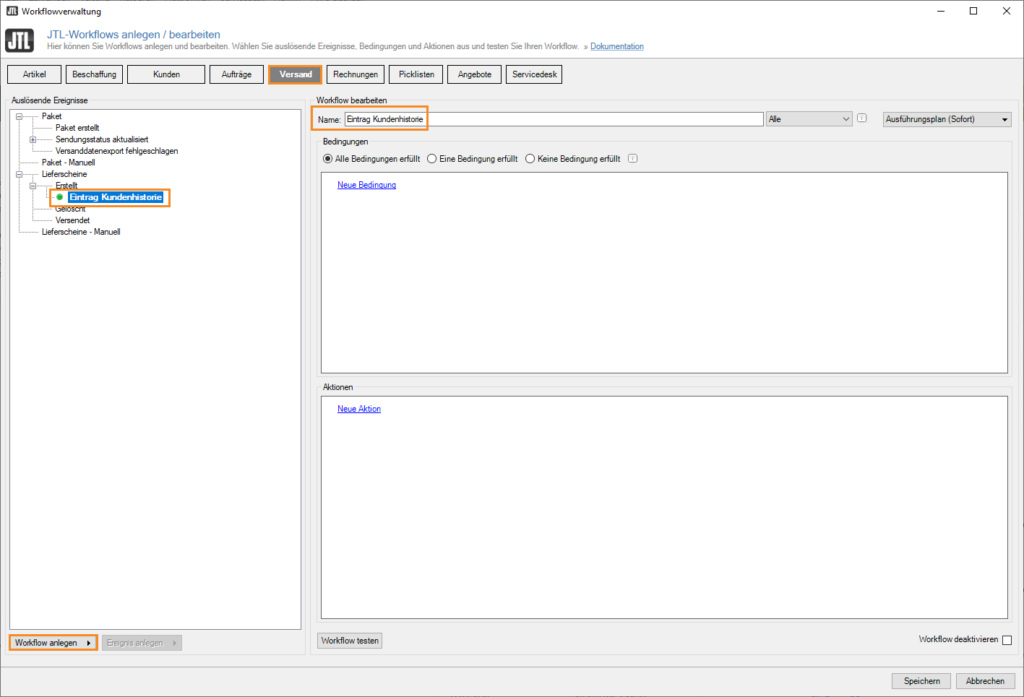Switch to the Servicedesk tab
The image size is (1024, 697).
tap(533, 73)
